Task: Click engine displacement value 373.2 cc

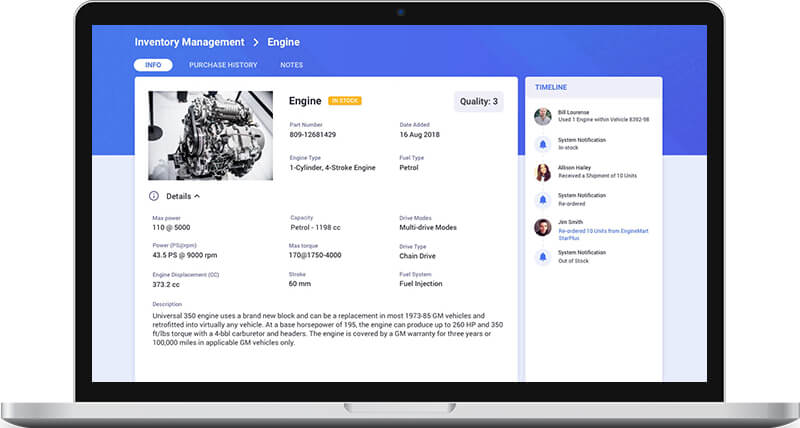Action: pos(166,284)
